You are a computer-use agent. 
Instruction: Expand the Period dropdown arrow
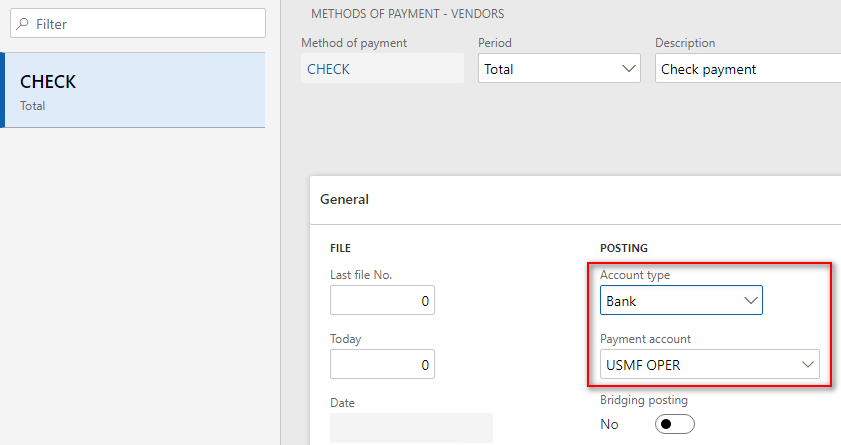point(629,69)
